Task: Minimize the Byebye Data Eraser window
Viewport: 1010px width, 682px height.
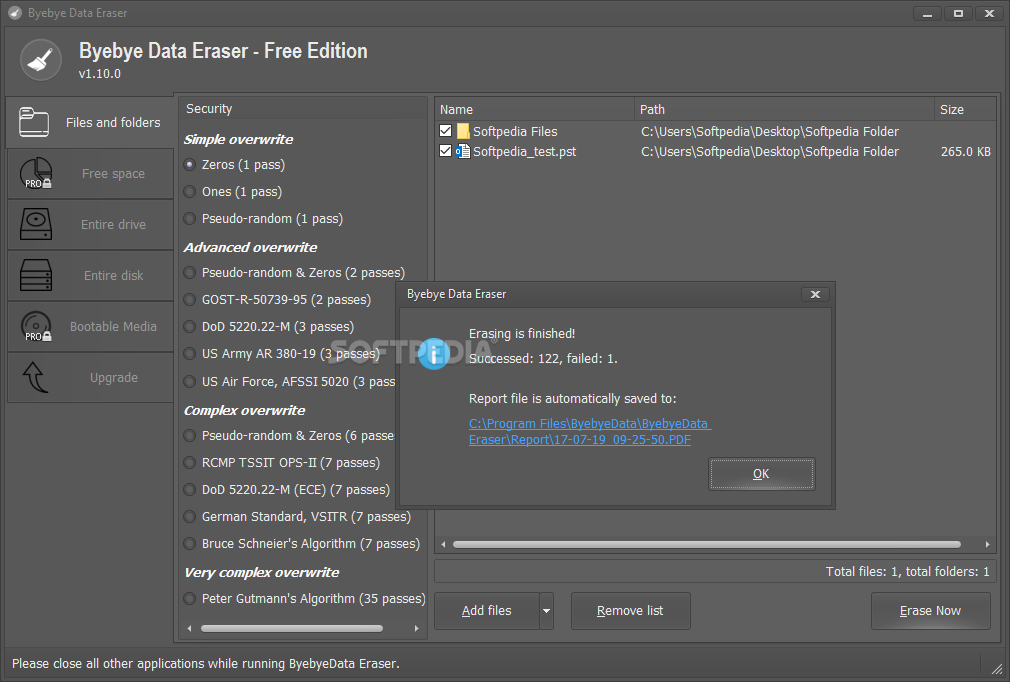Action: (928, 14)
